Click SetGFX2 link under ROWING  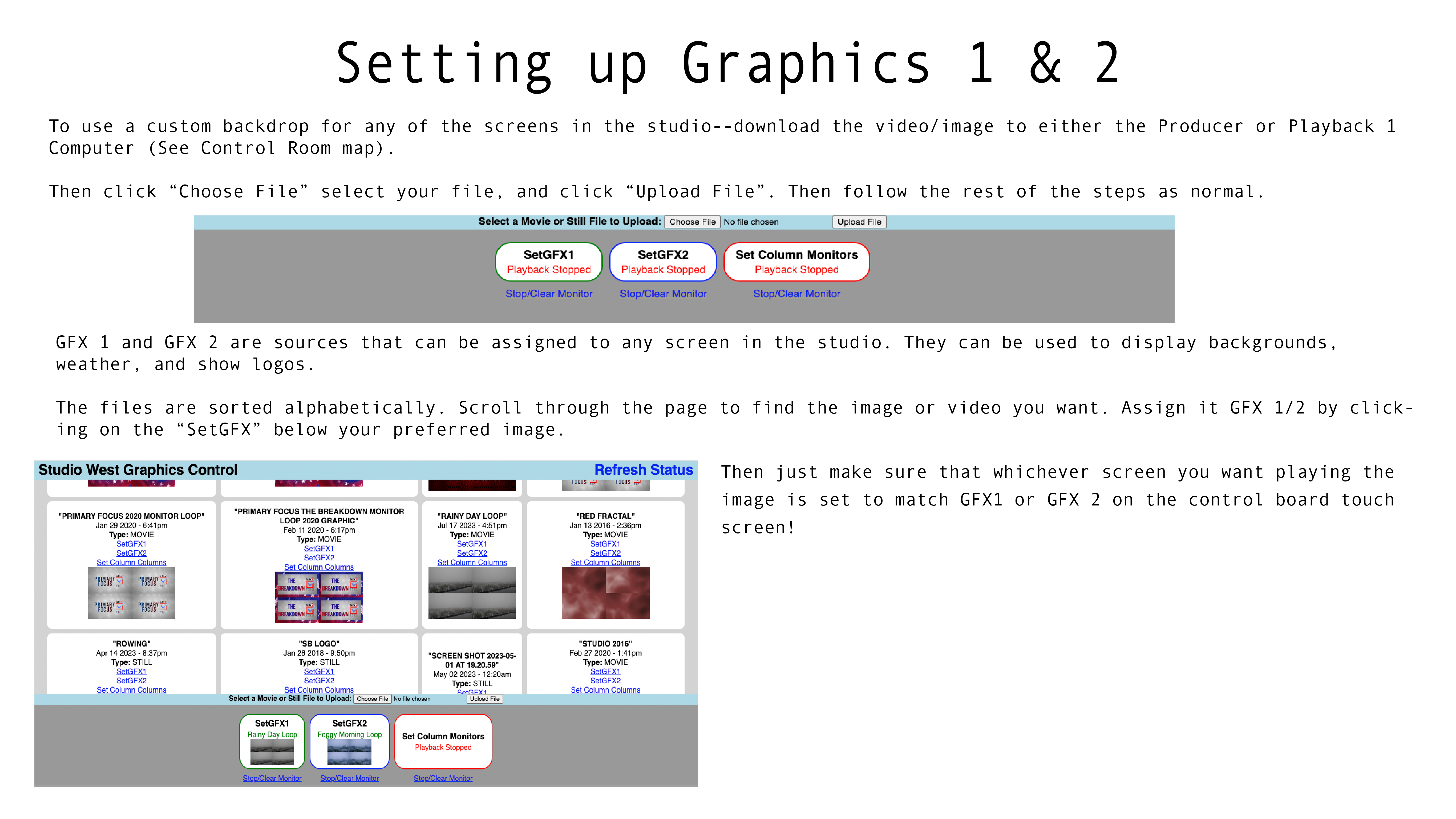(131, 681)
